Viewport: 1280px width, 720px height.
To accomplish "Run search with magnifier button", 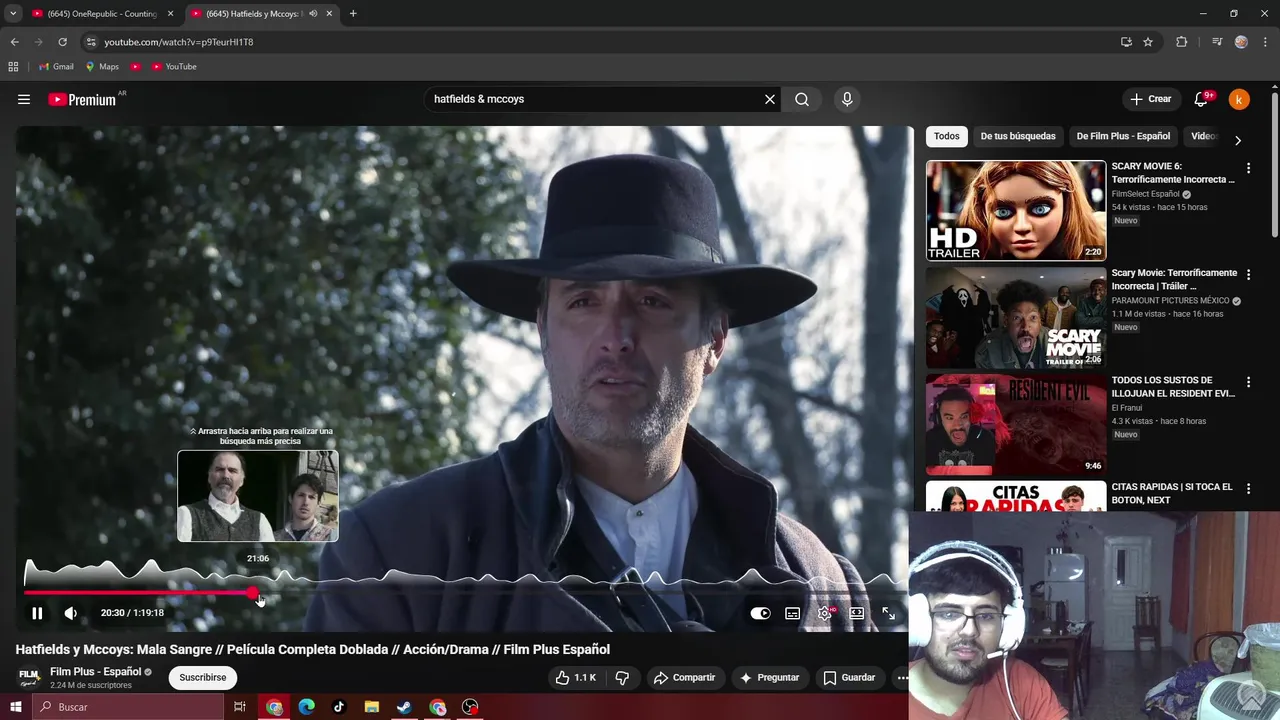I will click(802, 99).
